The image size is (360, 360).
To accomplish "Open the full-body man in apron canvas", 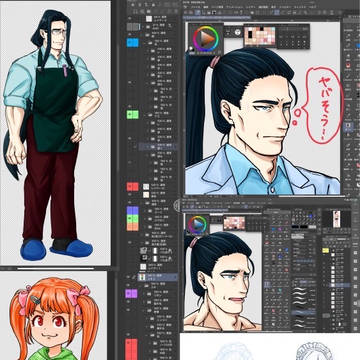I will (x=55, y=133).
